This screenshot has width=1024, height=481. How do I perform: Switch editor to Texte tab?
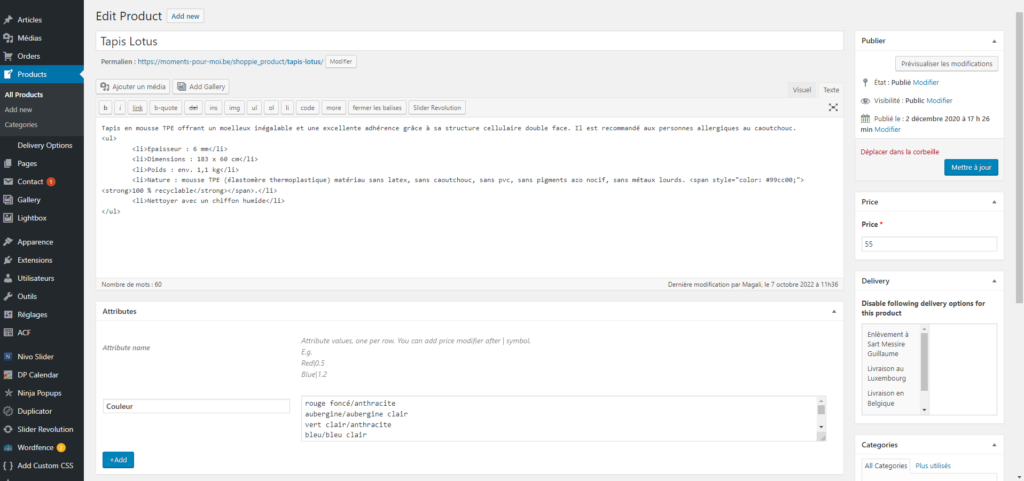coord(831,90)
